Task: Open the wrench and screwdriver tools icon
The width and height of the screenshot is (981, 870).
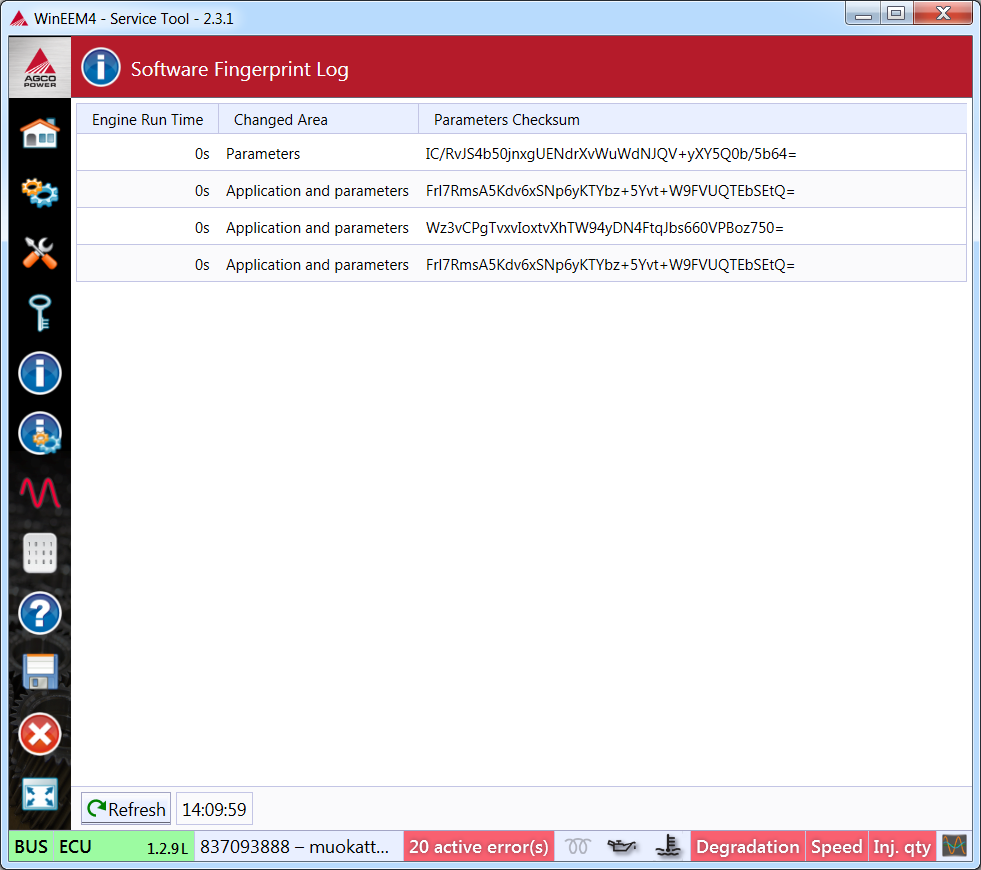Action: tap(40, 253)
